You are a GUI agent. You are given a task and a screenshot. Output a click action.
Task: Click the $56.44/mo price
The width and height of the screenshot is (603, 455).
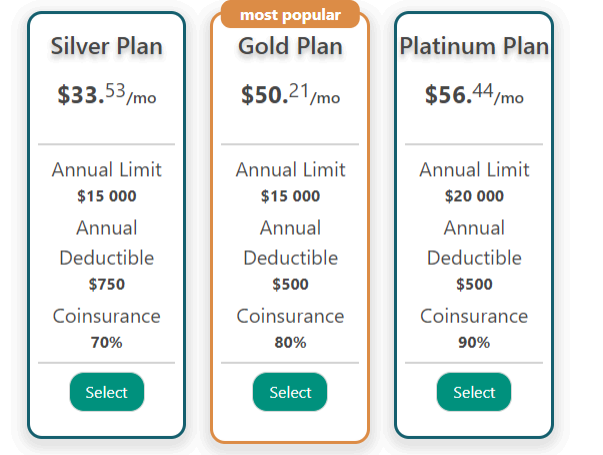[474, 95]
